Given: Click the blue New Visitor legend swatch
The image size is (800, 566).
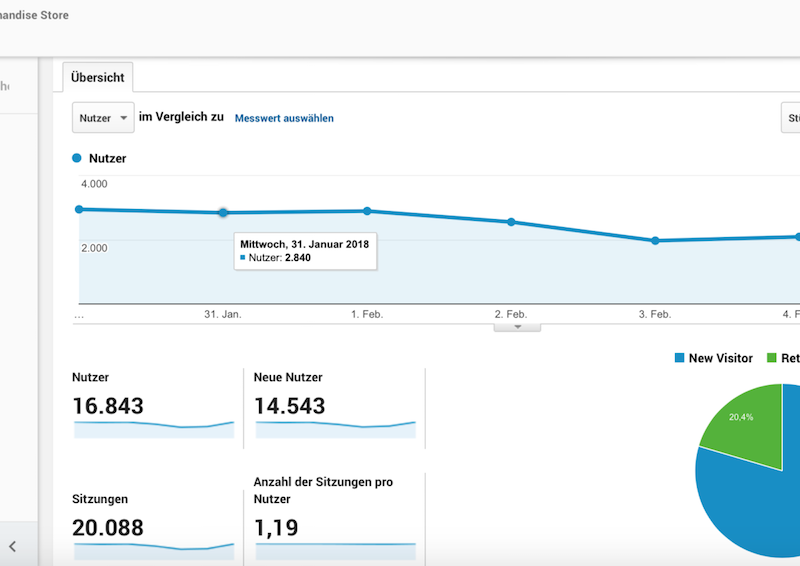Looking at the screenshot, I should (x=680, y=358).
